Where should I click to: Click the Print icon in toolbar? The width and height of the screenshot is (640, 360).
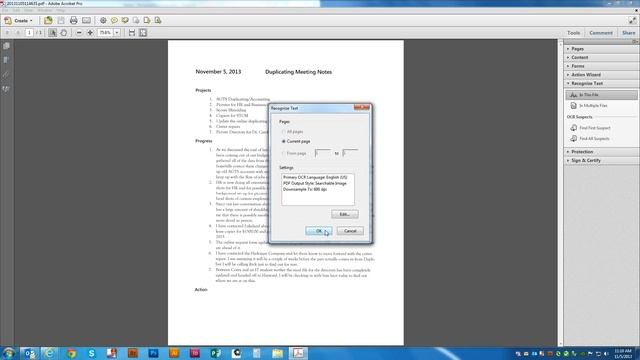pyautogui.click(x=73, y=20)
